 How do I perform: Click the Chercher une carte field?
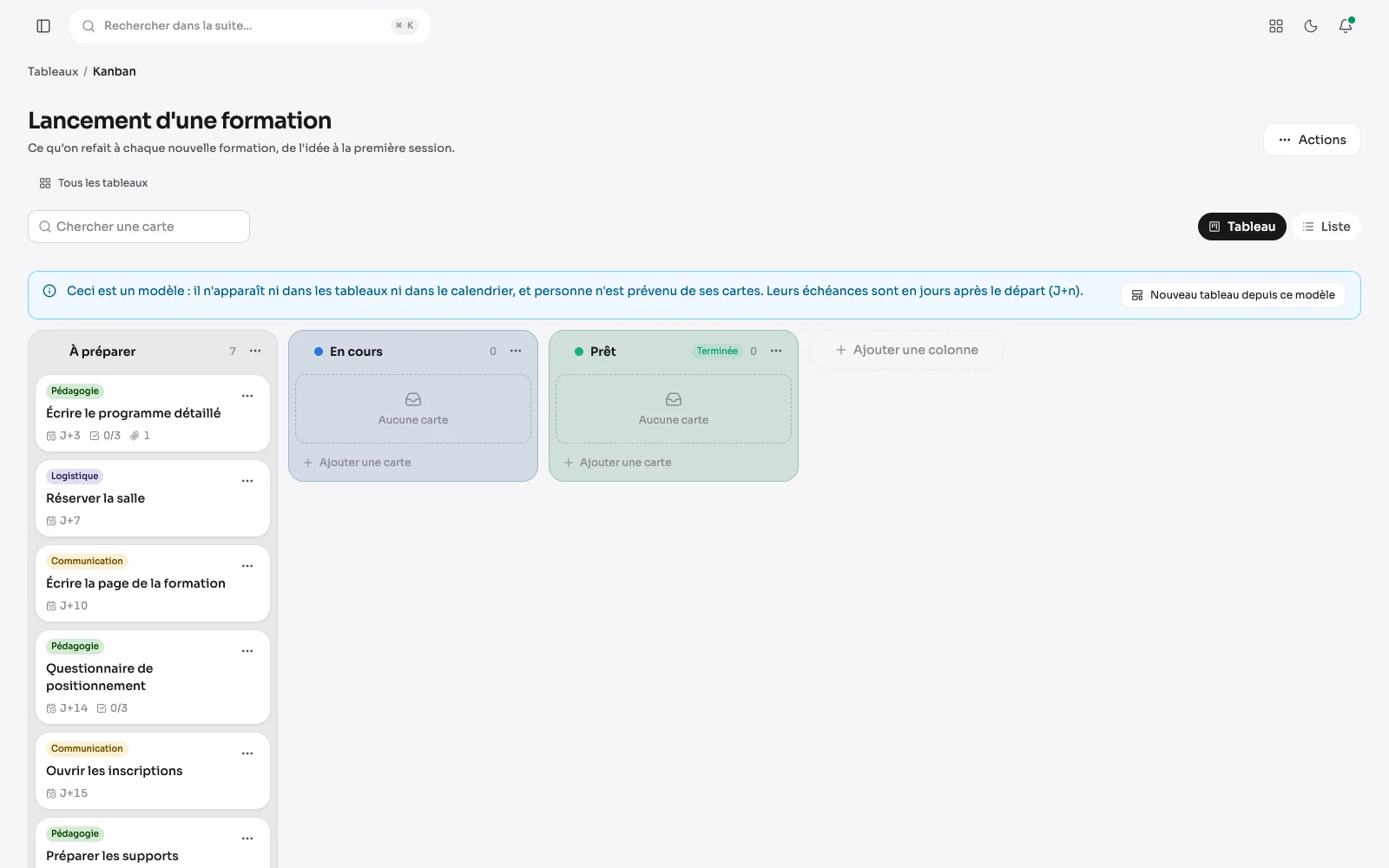click(x=139, y=227)
